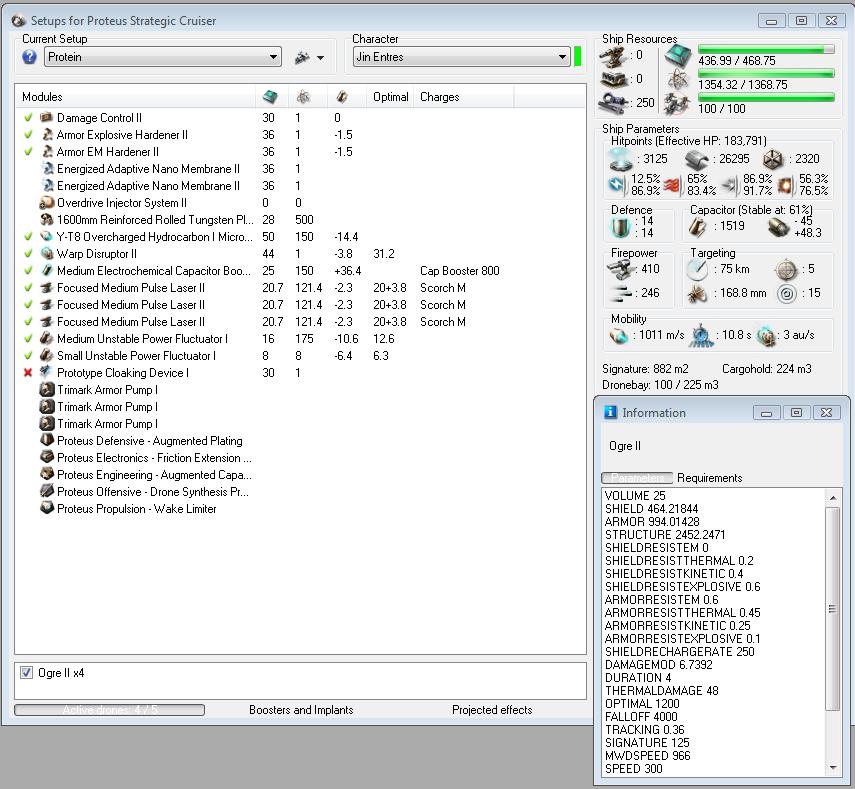This screenshot has height=789, width=855.
Task: Click the Proteus Propulsion Wake Limiter icon
Action: click(x=46, y=509)
